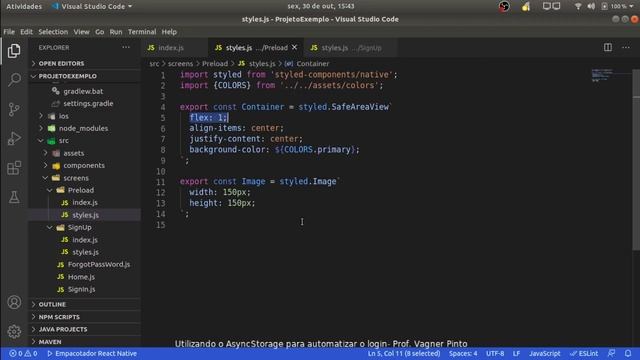Open Explorer panel More Actions ellipsis
This screenshot has width=640, height=360.
(x=126, y=47)
